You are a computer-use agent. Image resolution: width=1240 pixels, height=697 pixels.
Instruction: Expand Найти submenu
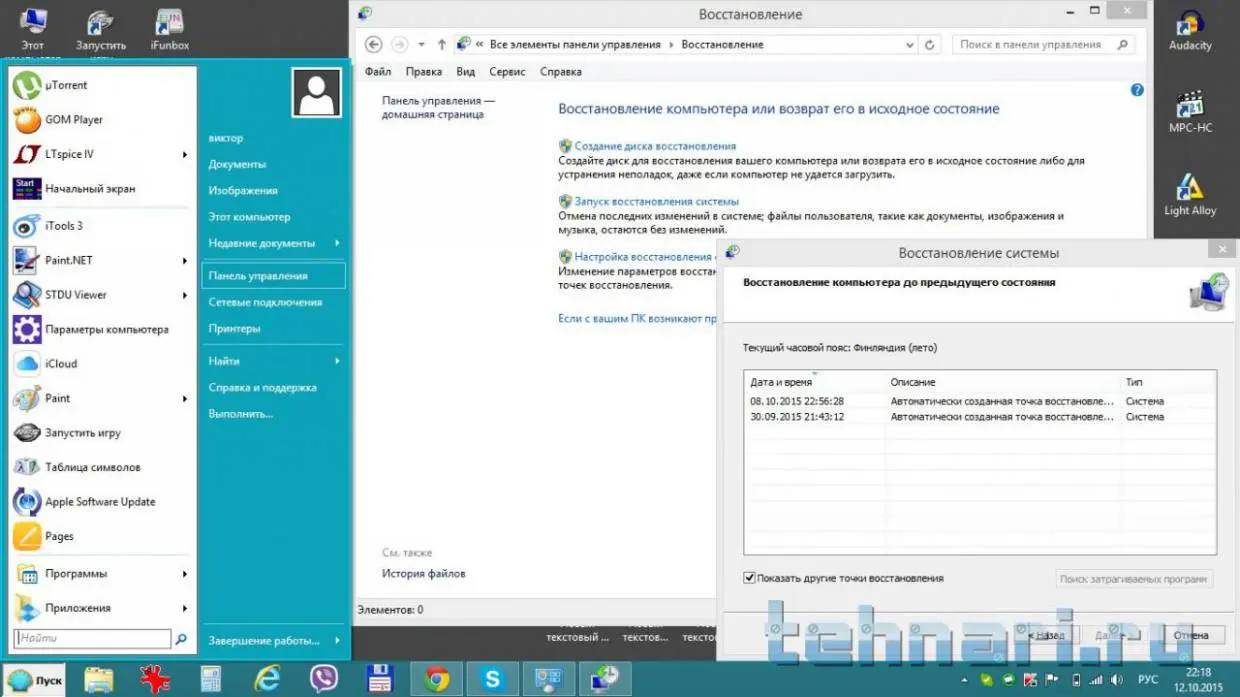274,361
